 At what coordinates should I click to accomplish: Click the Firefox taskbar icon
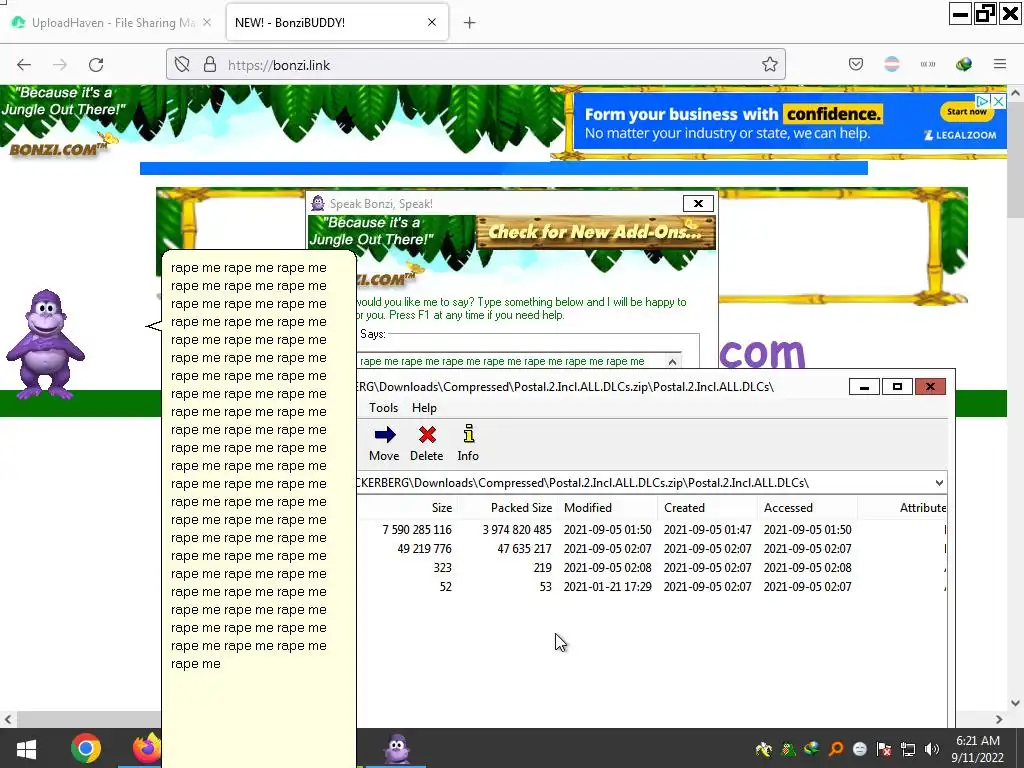click(x=147, y=748)
